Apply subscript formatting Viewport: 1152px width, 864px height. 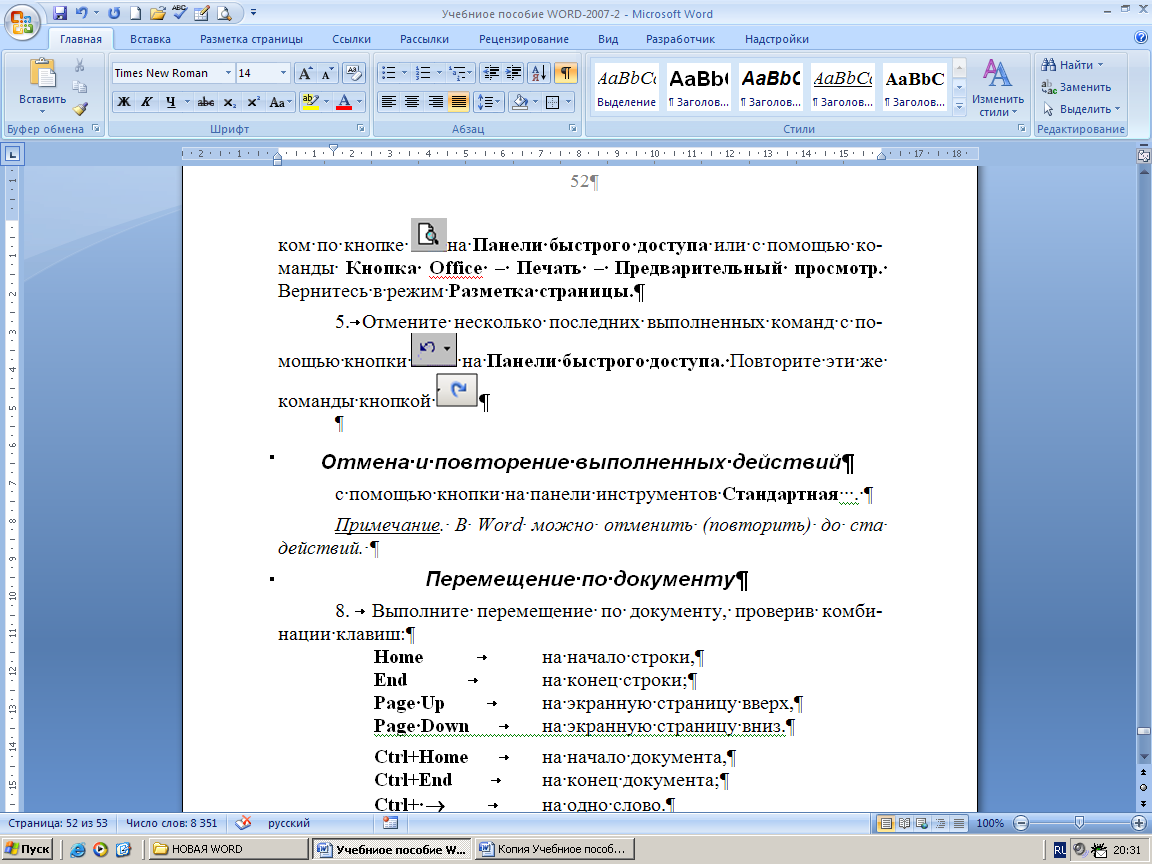coord(230,102)
